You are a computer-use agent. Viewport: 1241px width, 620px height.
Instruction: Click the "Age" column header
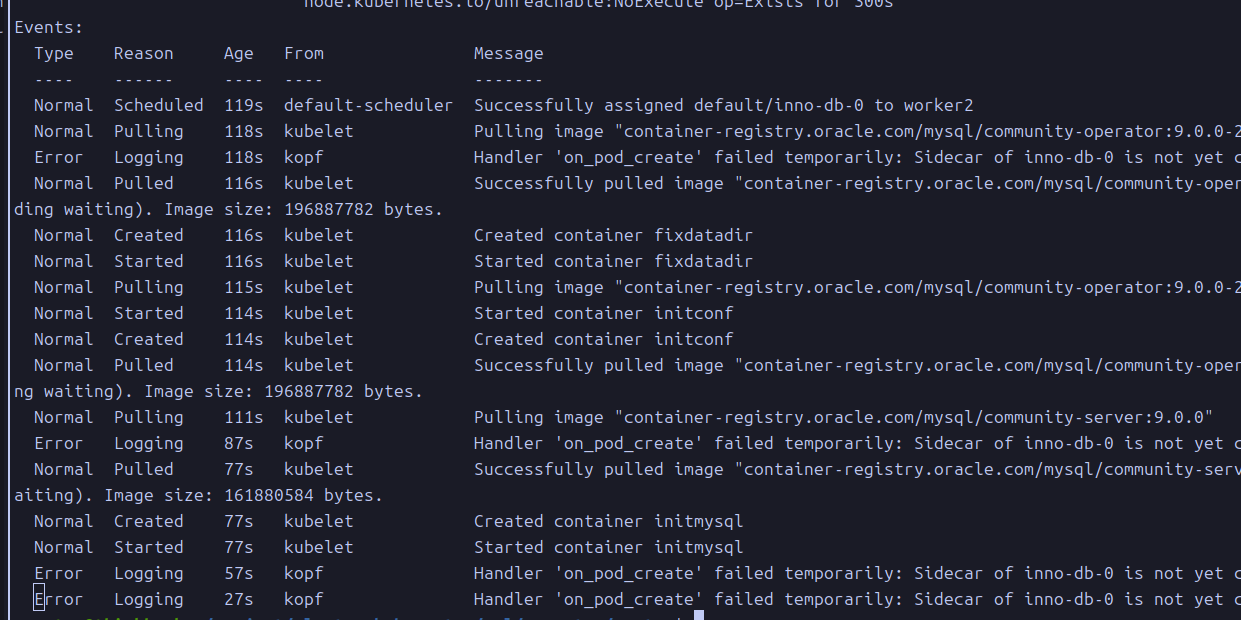click(239, 54)
